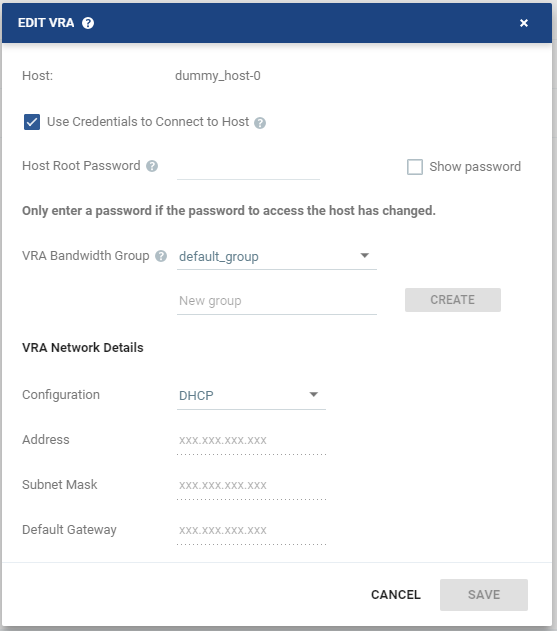Click help icon next to Use Credentials option
The width and height of the screenshot is (557, 631).
(260, 123)
